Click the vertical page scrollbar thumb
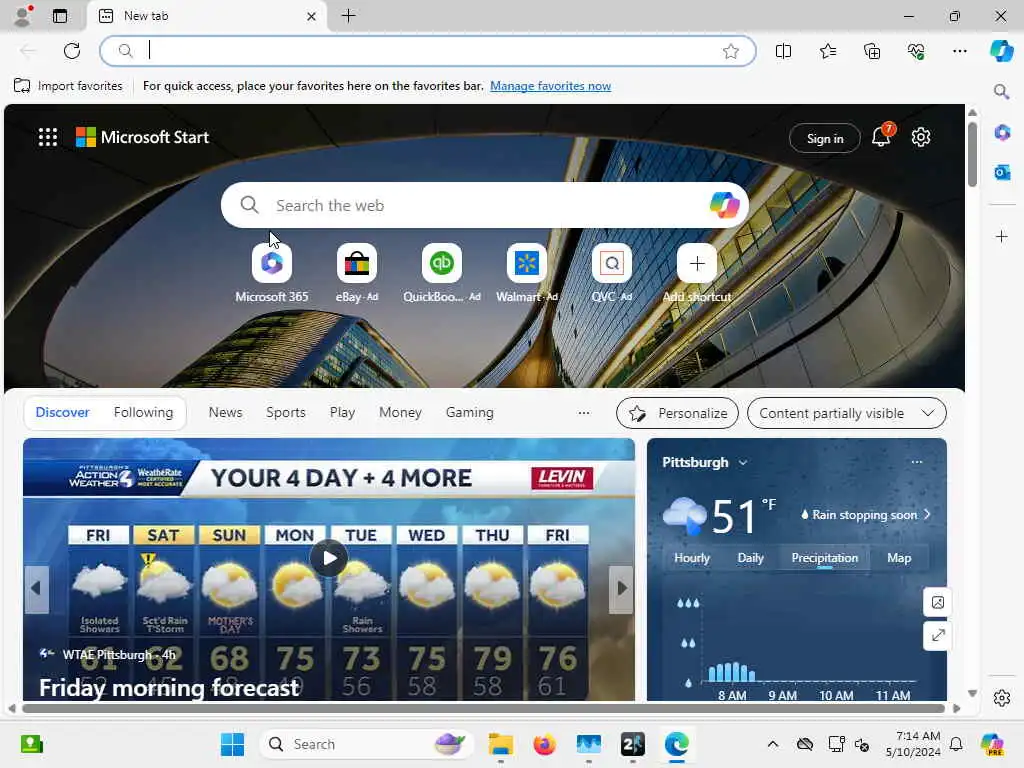 [972, 155]
